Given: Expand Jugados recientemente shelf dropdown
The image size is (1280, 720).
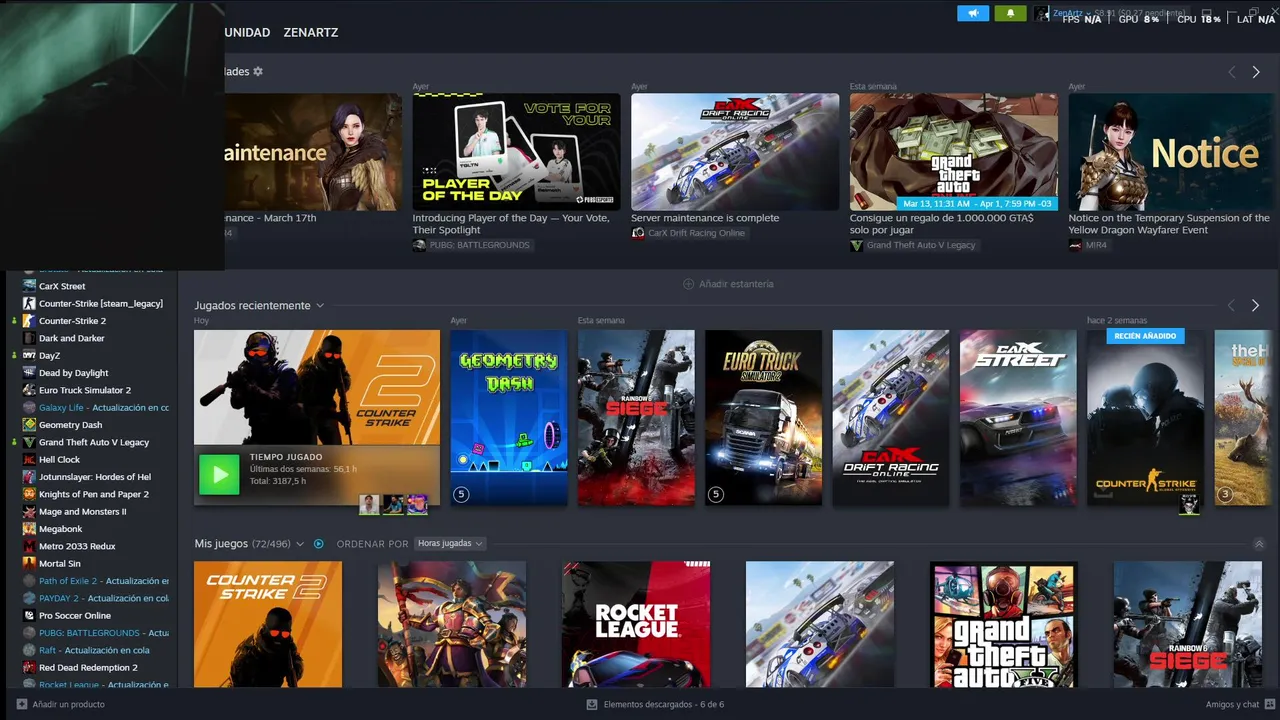Looking at the screenshot, I should 320,305.
